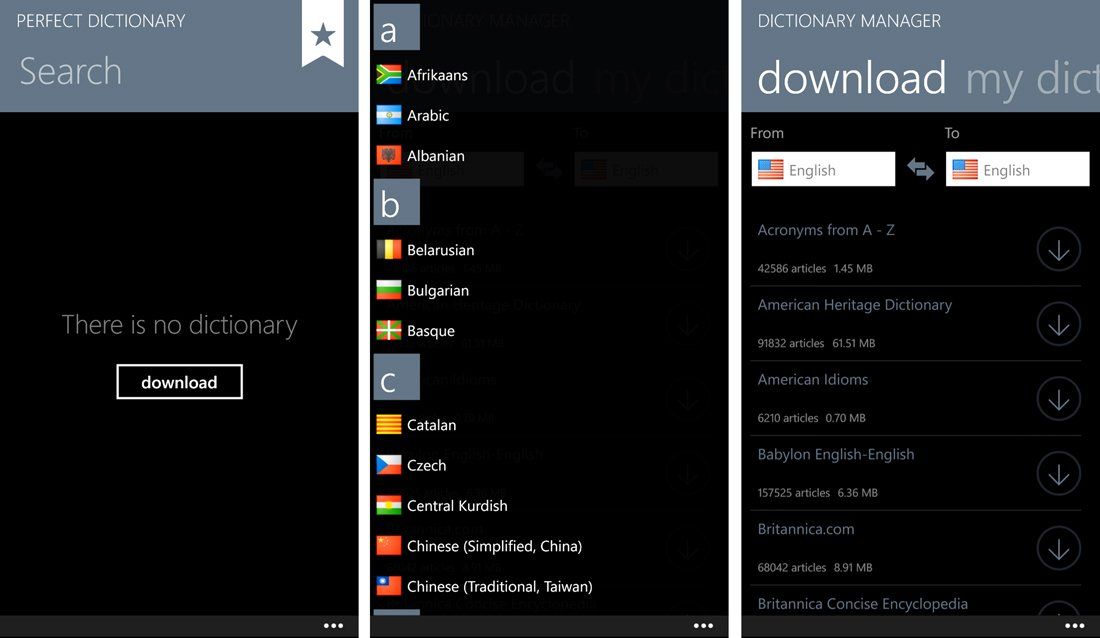Select the 'download' pivot header

(851, 79)
